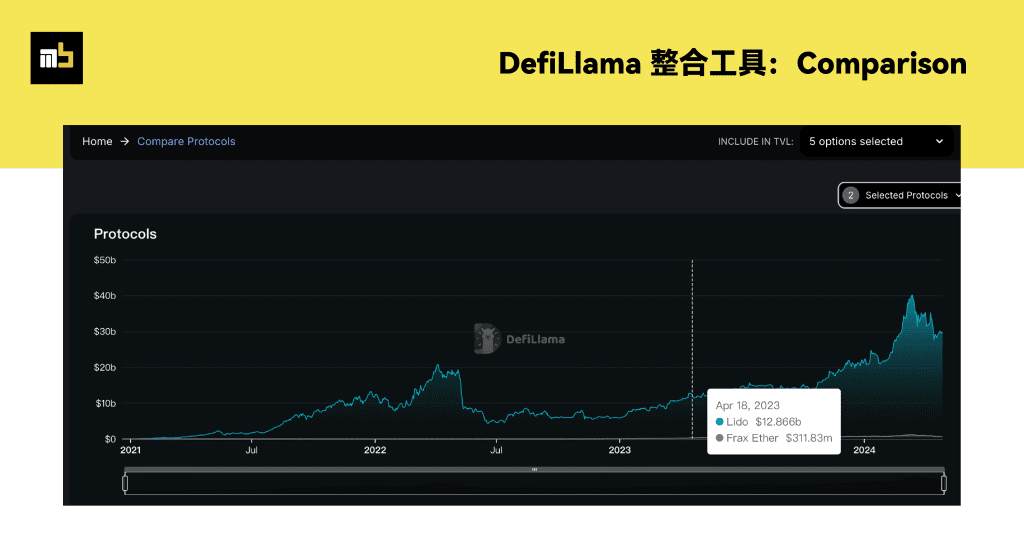Click the '$10b' y-axis label

105,404
